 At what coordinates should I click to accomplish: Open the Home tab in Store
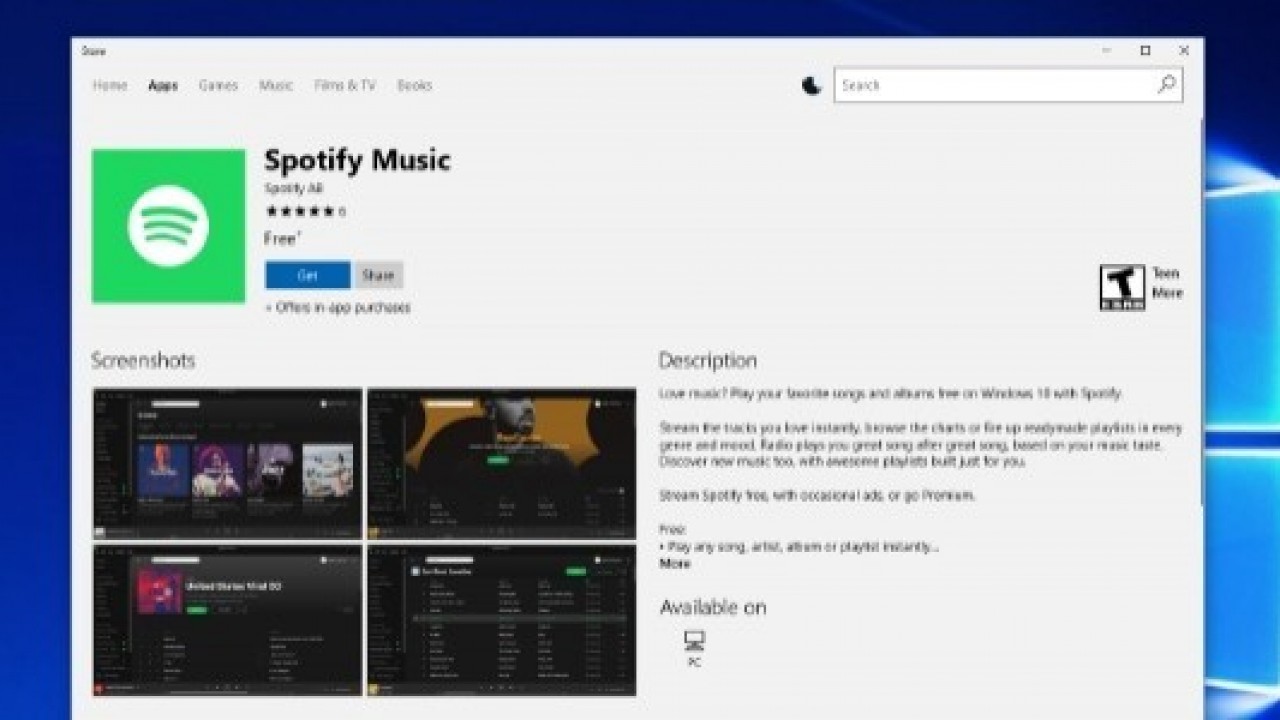tap(110, 86)
